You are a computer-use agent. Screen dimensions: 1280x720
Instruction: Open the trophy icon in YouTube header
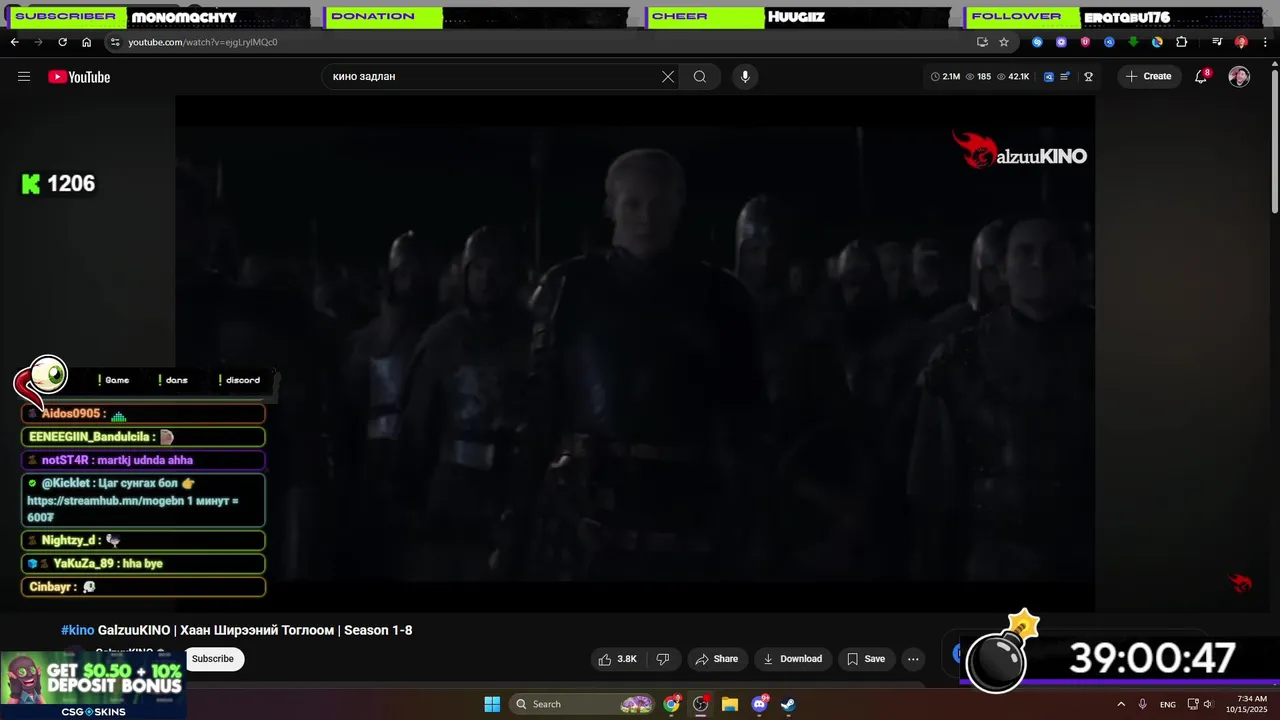(x=1088, y=76)
